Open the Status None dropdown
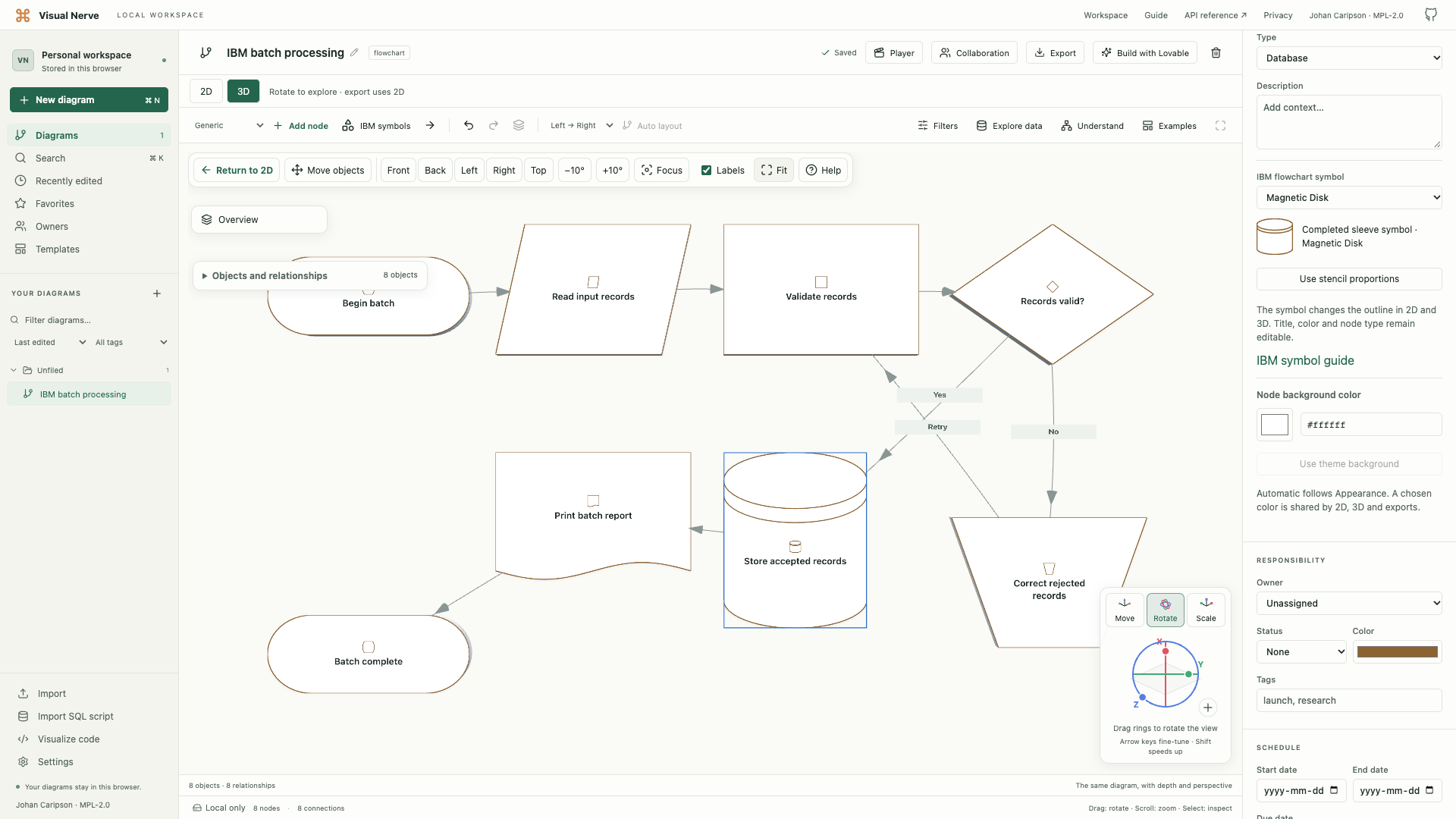 click(x=1301, y=652)
